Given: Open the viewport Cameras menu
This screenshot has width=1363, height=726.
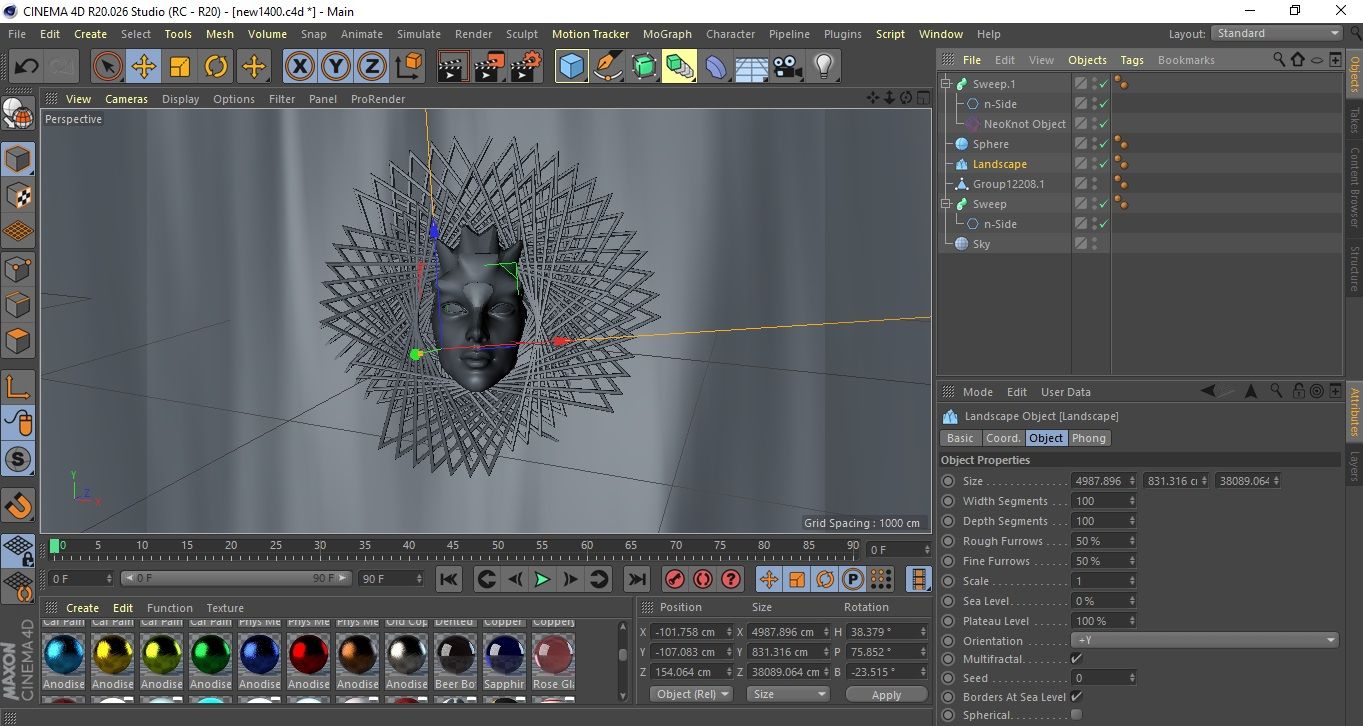Looking at the screenshot, I should [x=126, y=99].
